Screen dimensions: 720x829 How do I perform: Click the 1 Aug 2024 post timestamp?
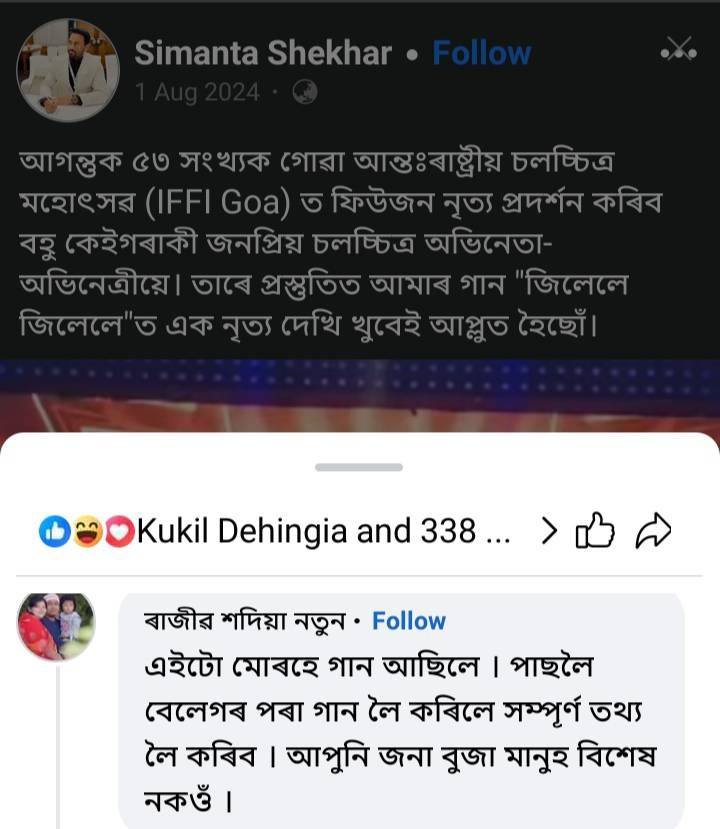point(197,93)
